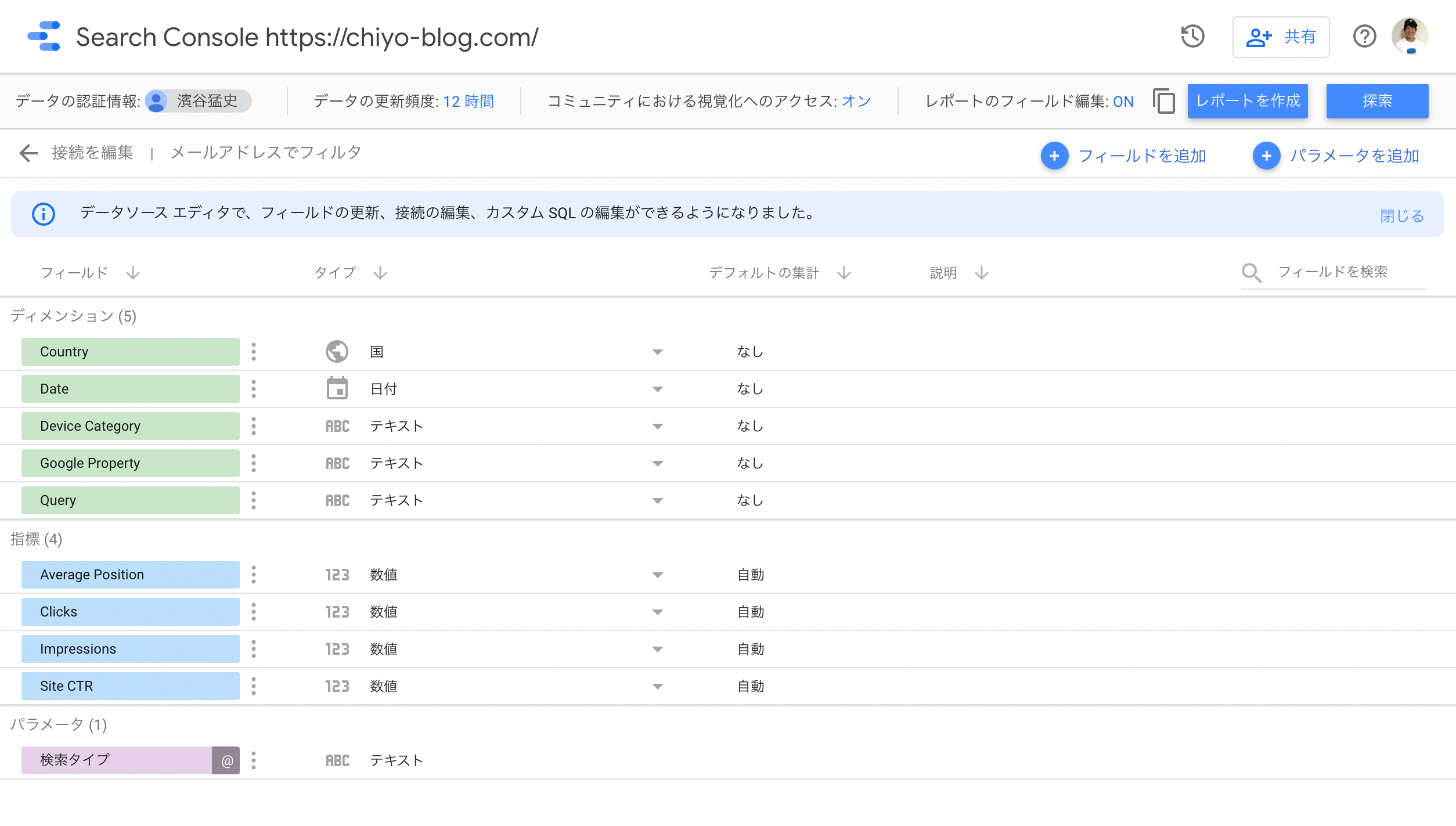Dismiss the banner with the 閉じる link
Screen dimensions: 1456x826
click(1401, 215)
